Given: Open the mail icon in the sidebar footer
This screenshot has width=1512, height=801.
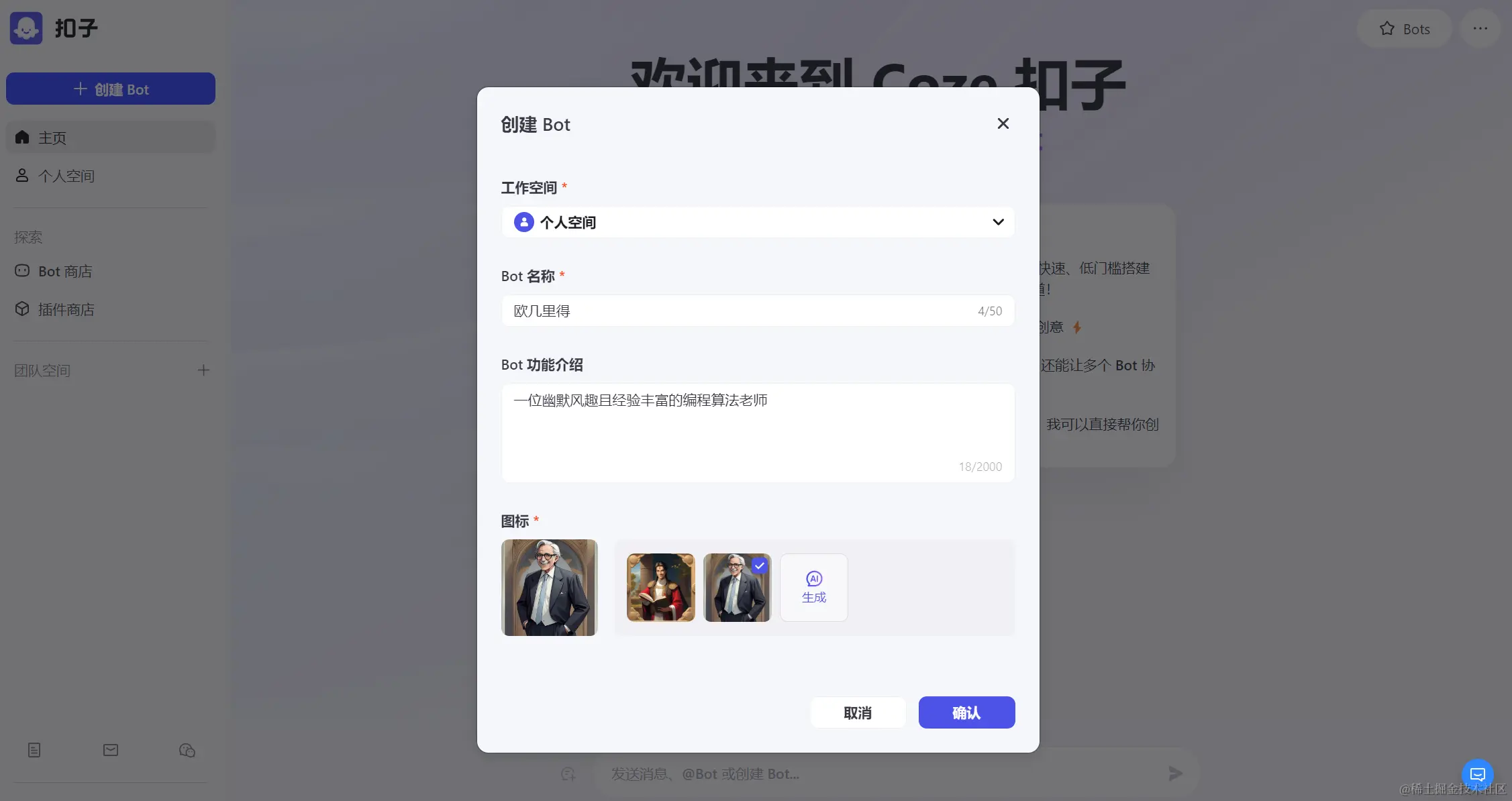Looking at the screenshot, I should (111, 750).
